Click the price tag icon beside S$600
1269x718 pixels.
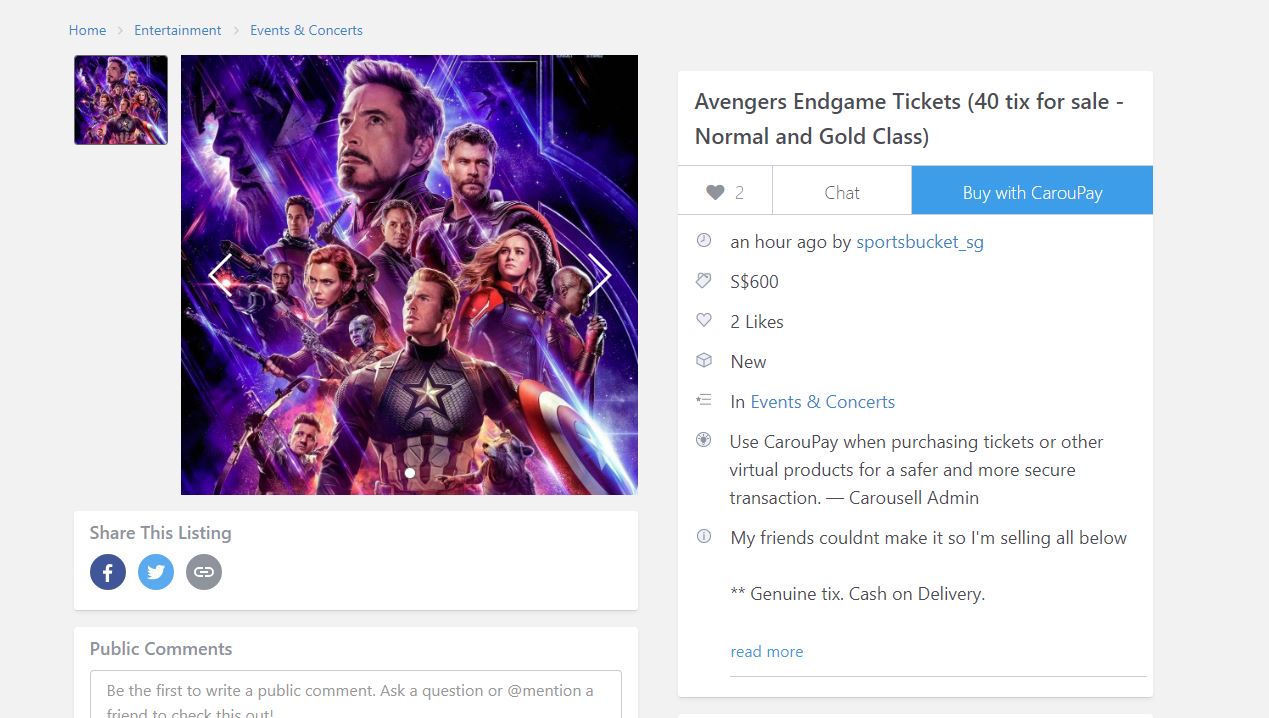point(704,281)
